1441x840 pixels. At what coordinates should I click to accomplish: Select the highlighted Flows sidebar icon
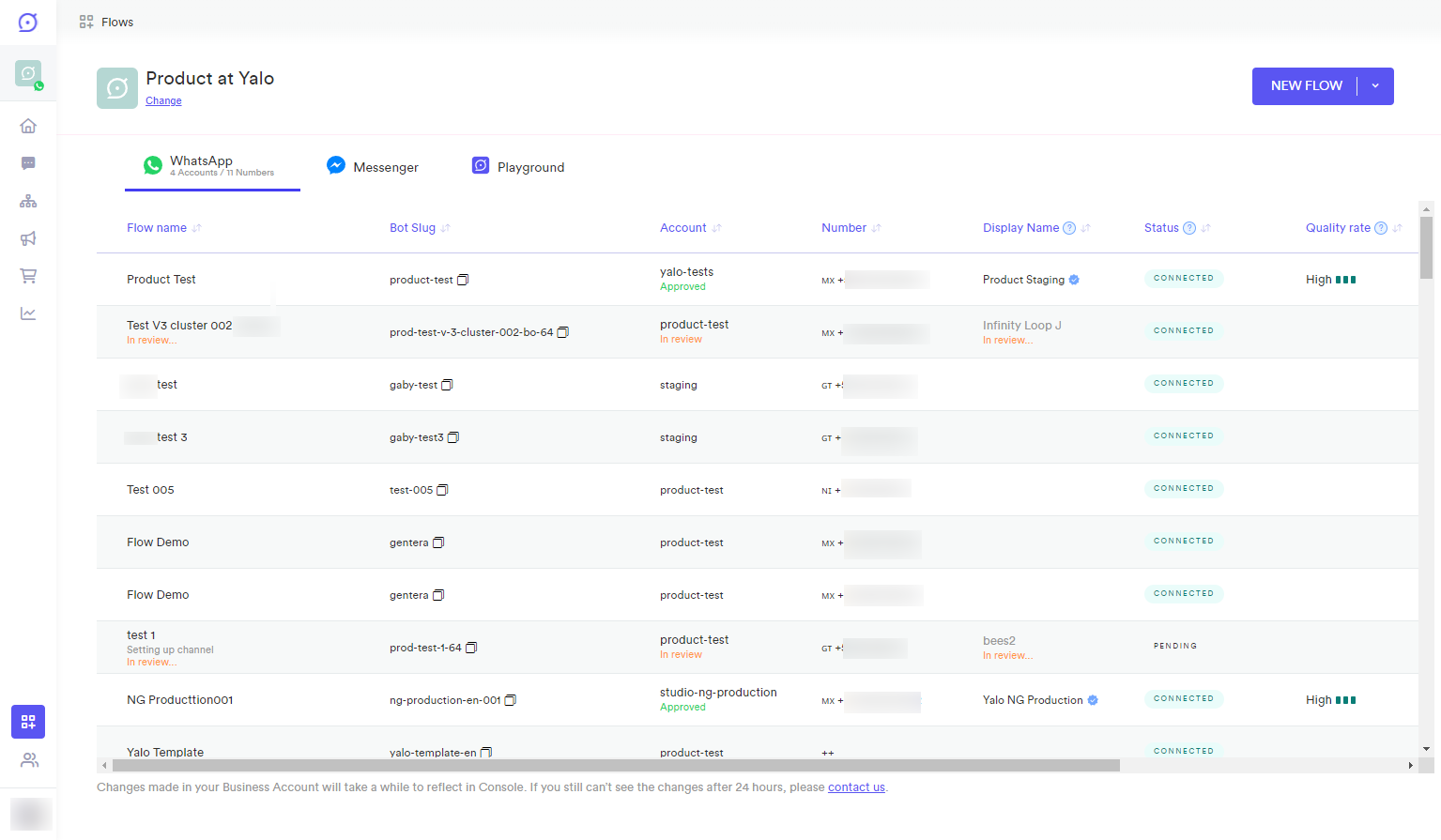tap(28, 722)
